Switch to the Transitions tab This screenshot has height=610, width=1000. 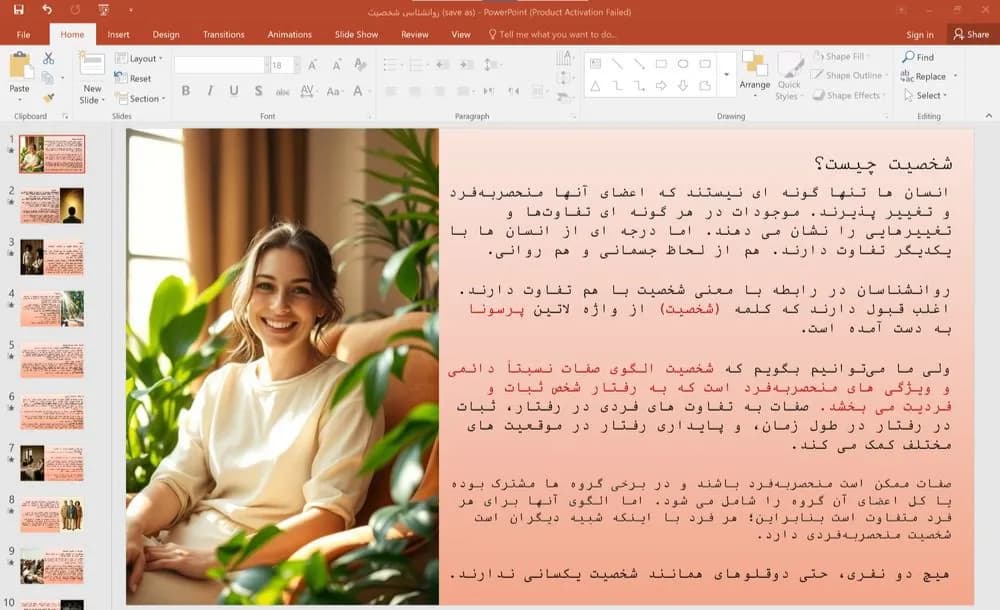(223, 34)
